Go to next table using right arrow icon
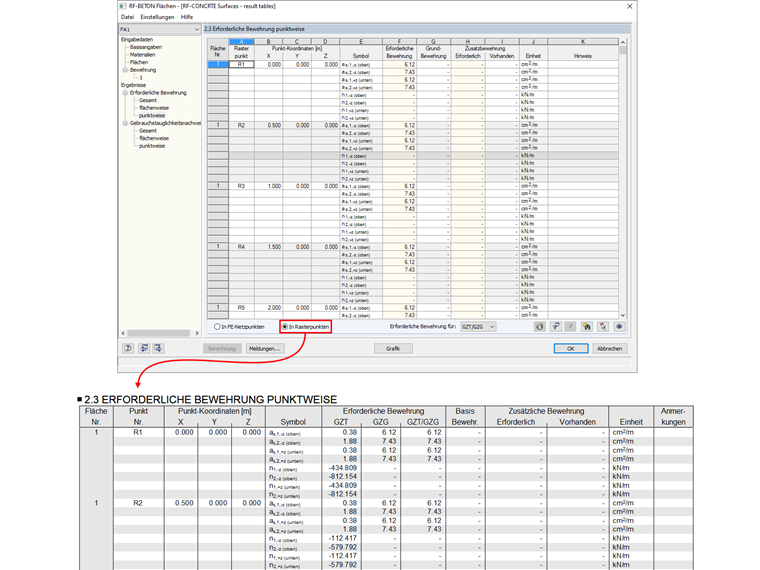The width and height of the screenshot is (760, 570). (158, 348)
